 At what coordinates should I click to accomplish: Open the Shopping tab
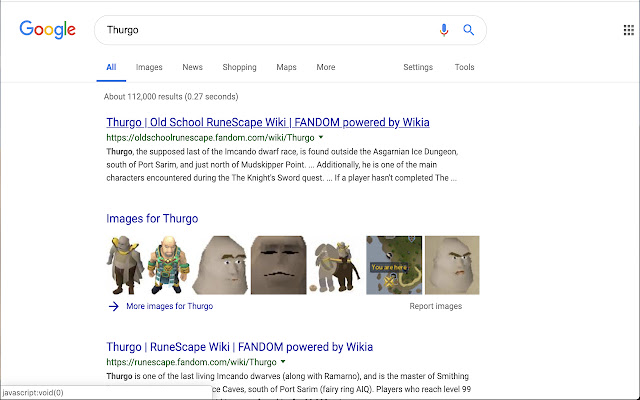239,67
